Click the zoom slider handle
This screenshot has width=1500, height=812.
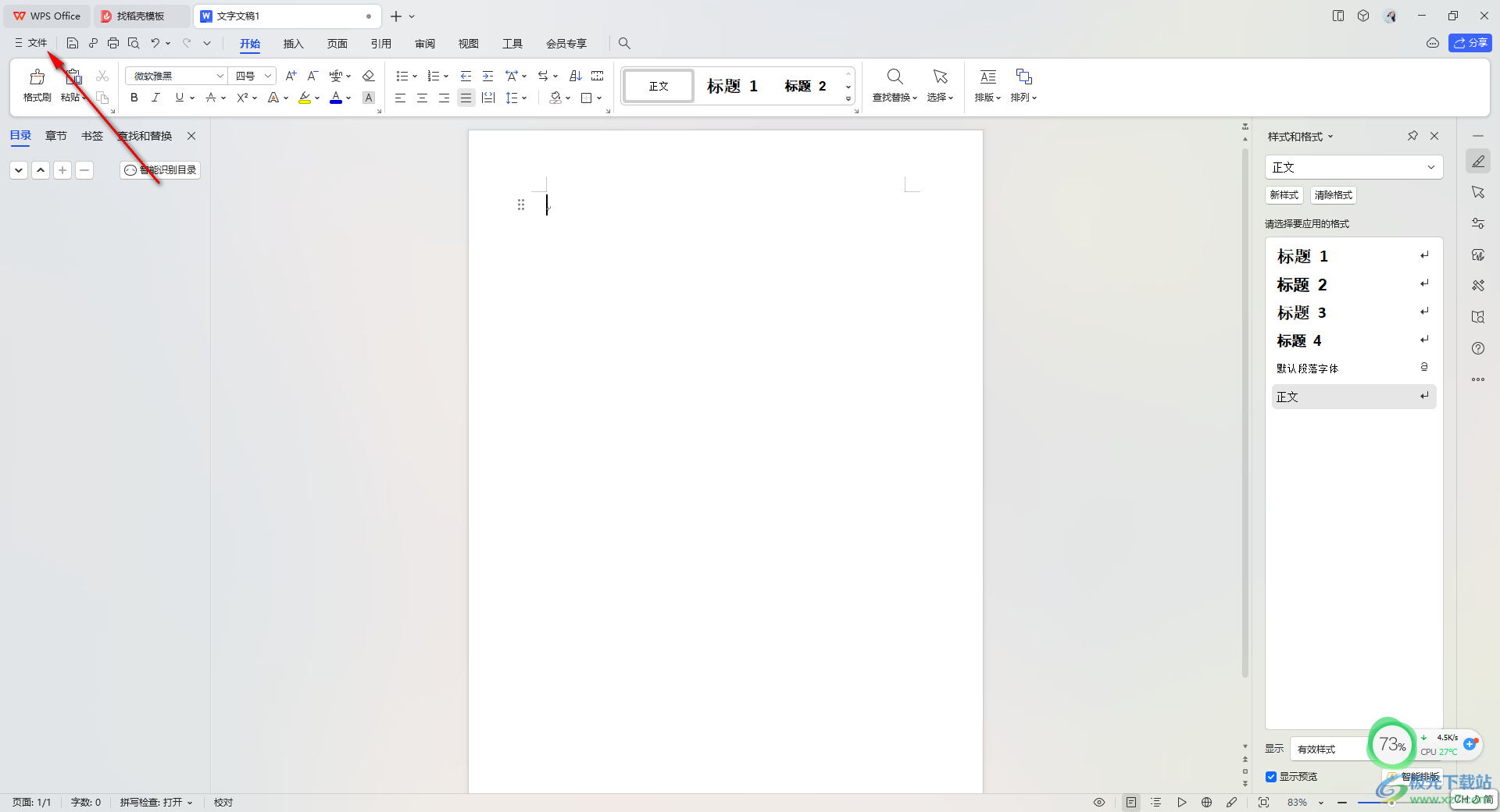point(1391,802)
